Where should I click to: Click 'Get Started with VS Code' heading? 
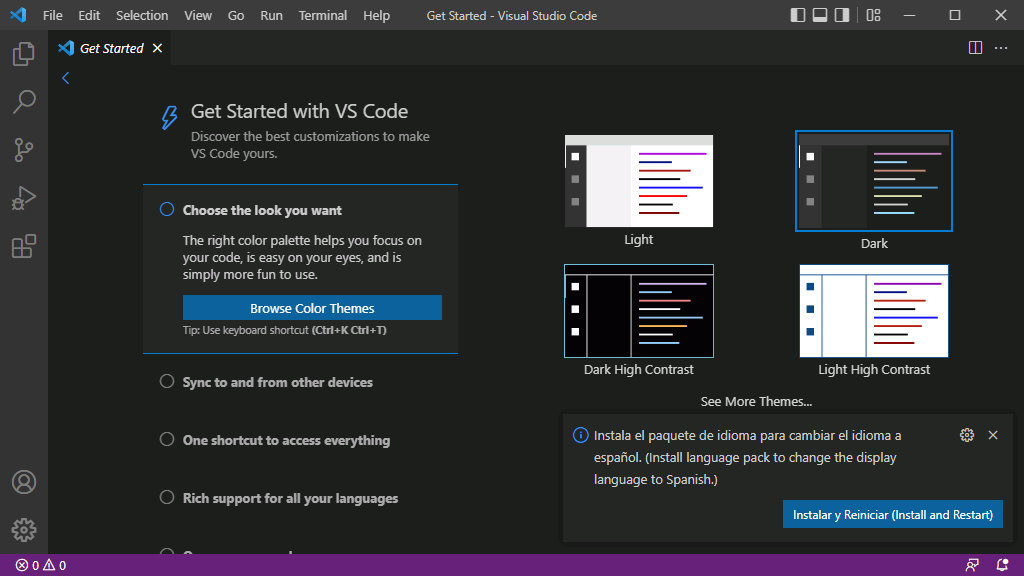[299, 111]
